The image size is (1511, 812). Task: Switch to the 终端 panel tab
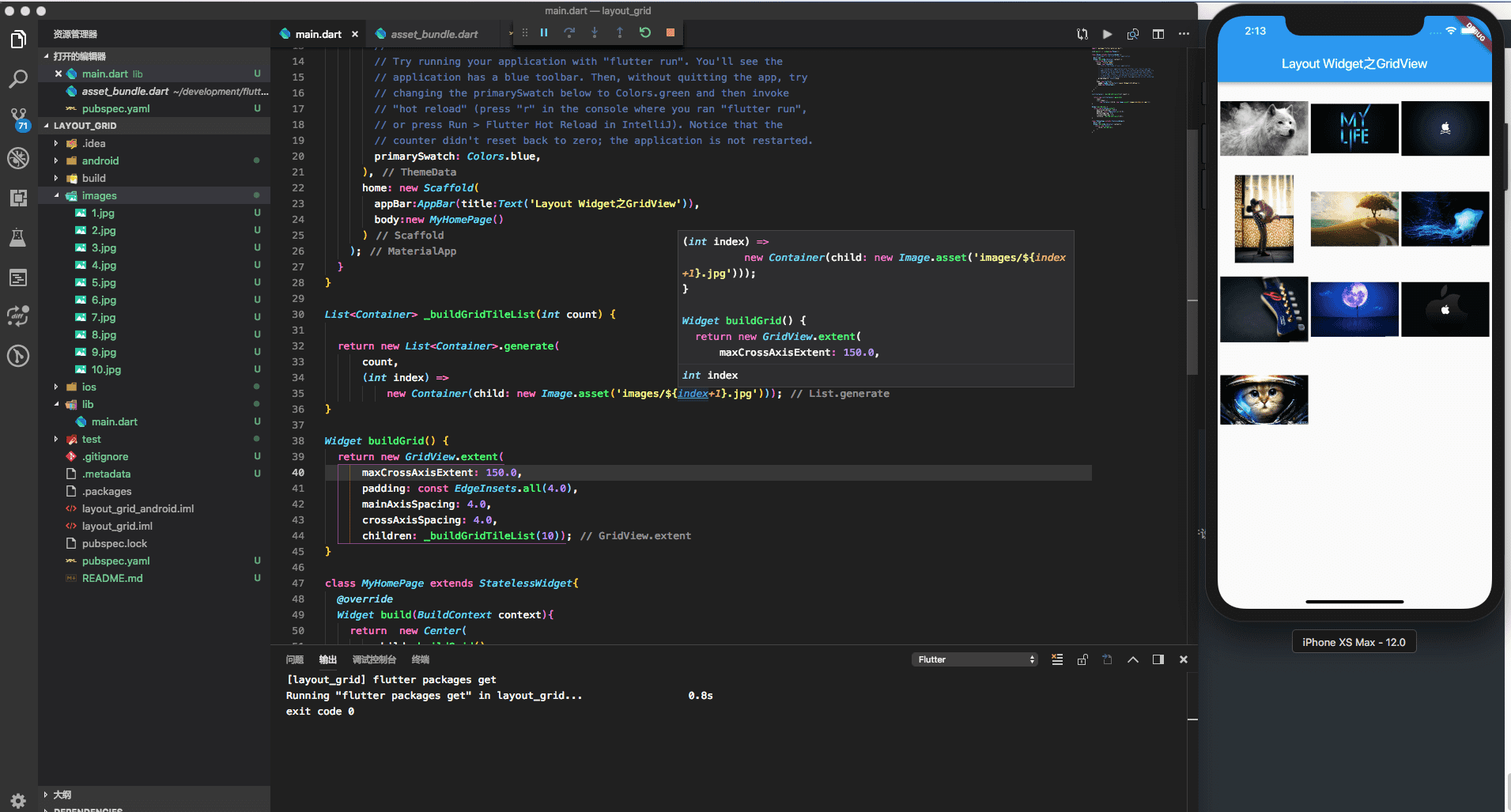pos(421,659)
